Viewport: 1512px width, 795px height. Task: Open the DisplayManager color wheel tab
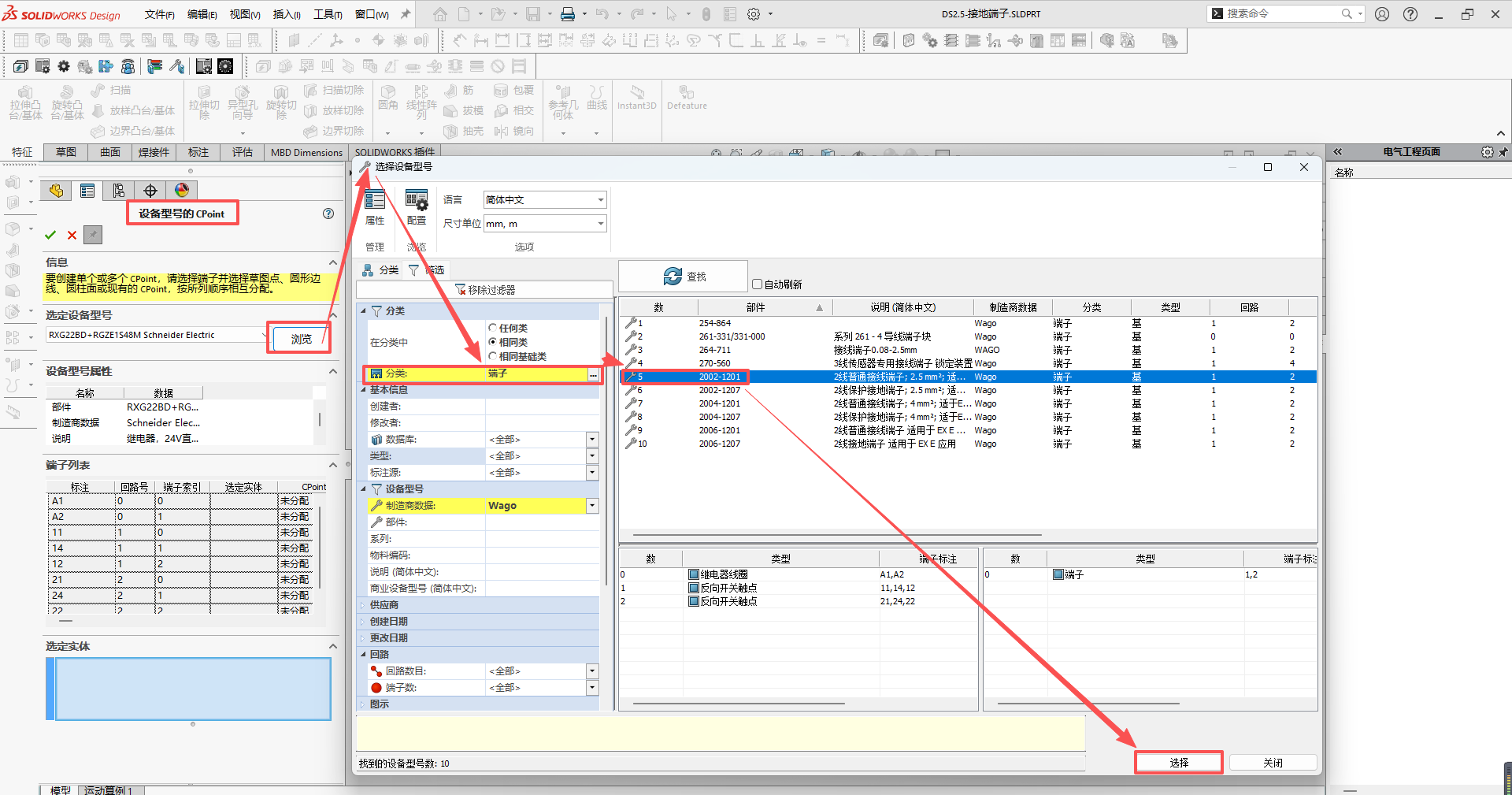click(182, 190)
